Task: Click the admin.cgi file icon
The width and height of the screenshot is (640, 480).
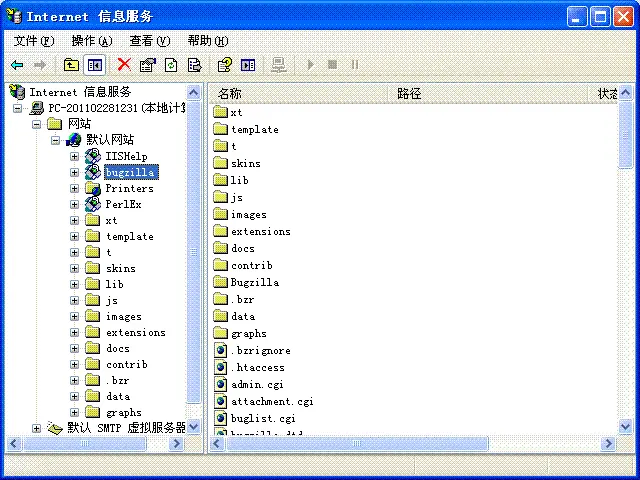Action: coord(221,384)
